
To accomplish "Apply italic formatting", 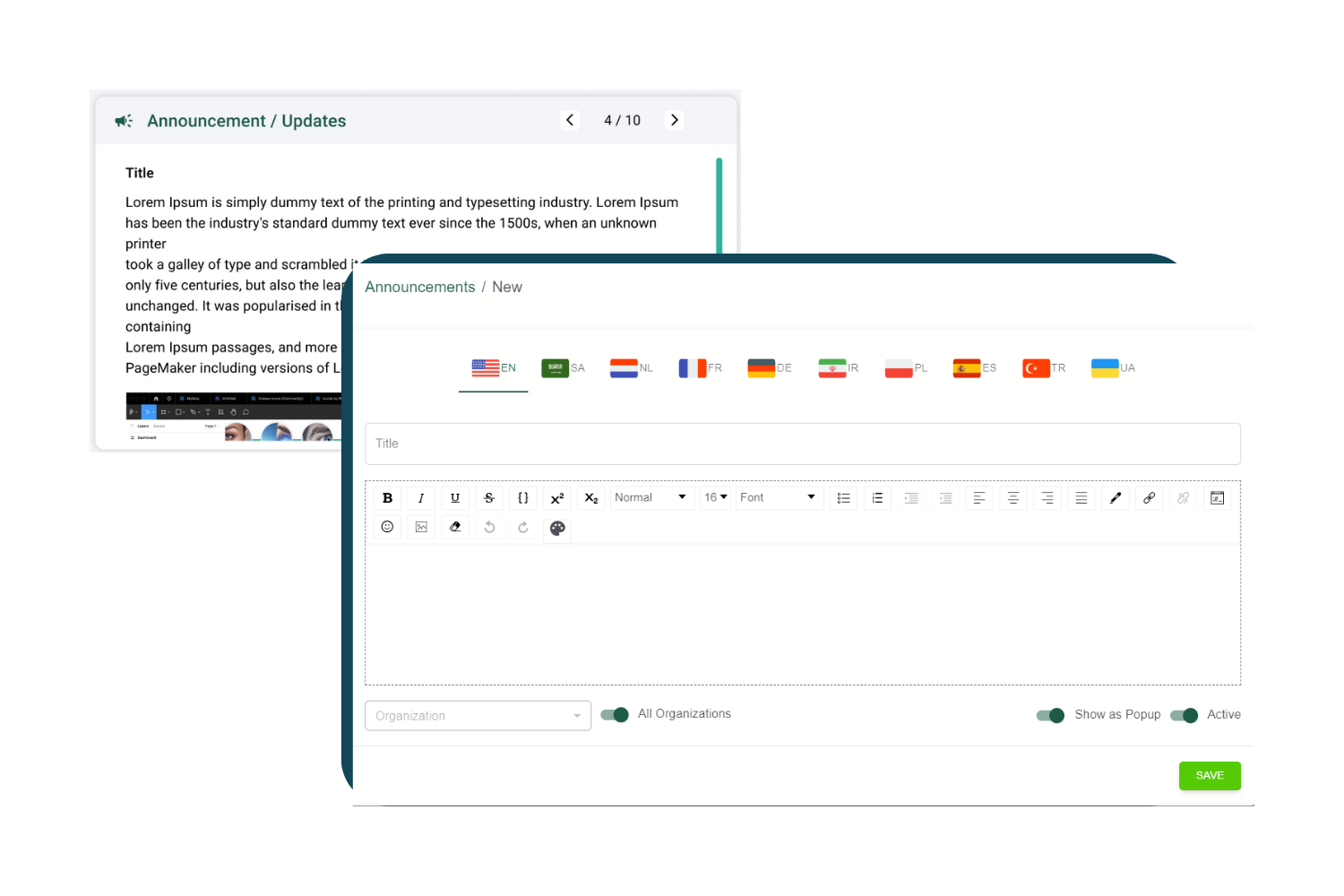I will coord(421,498).
